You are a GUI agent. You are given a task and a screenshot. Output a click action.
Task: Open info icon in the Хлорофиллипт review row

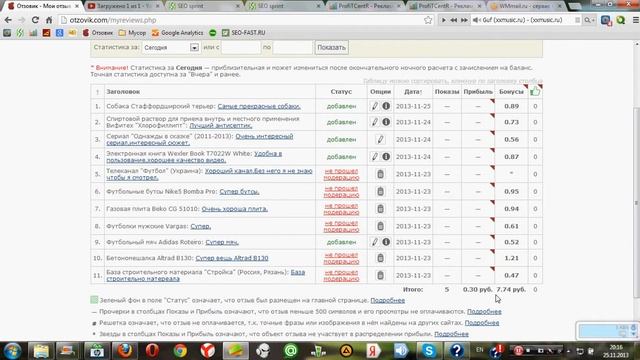[x=386, y=122]
